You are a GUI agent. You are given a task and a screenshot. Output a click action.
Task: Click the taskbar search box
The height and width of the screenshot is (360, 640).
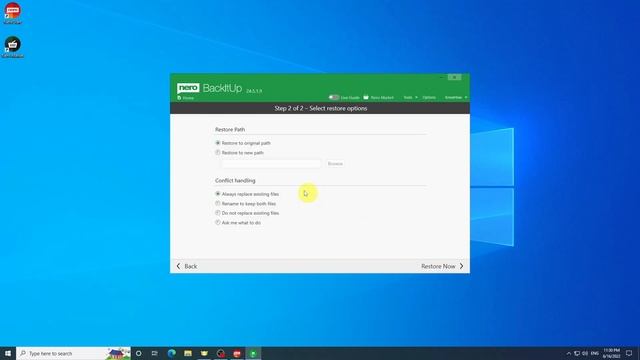(x=73, y=353)
